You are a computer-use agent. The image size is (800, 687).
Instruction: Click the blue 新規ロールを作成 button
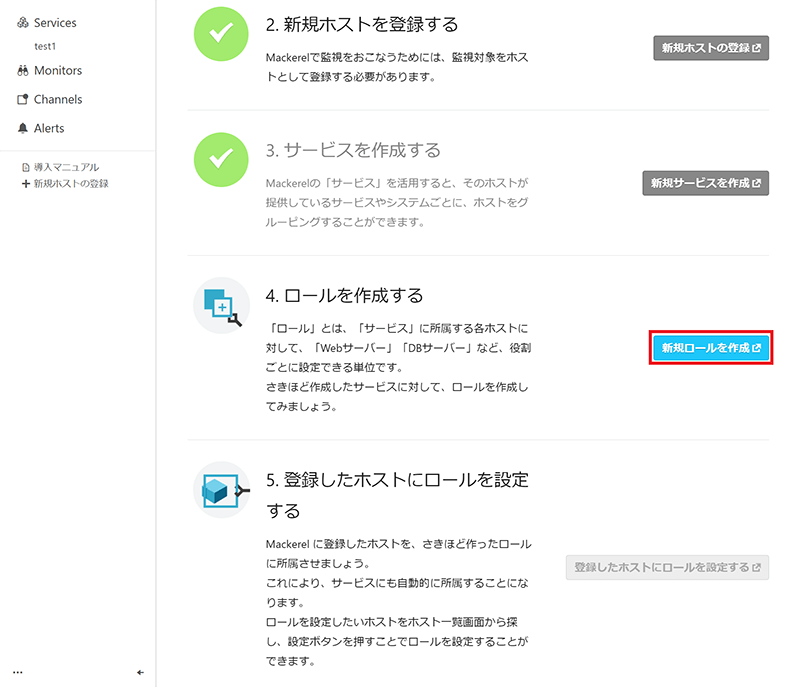pyautogui.click(x=710, y=348)
